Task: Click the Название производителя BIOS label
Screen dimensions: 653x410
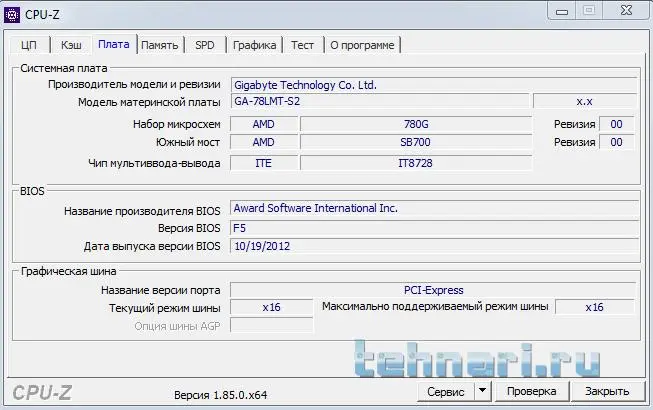Action: [142, 211]
